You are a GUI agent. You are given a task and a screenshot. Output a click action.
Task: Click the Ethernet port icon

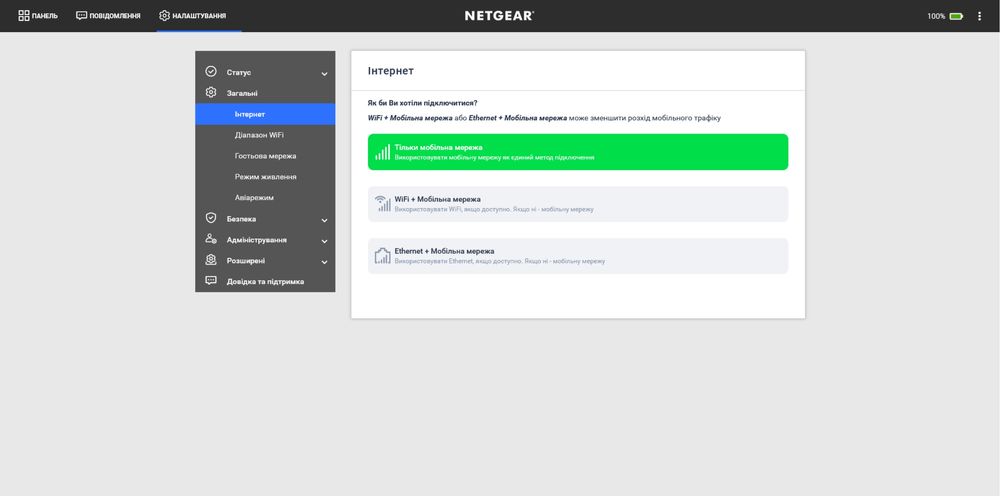[x=383, y=256]
